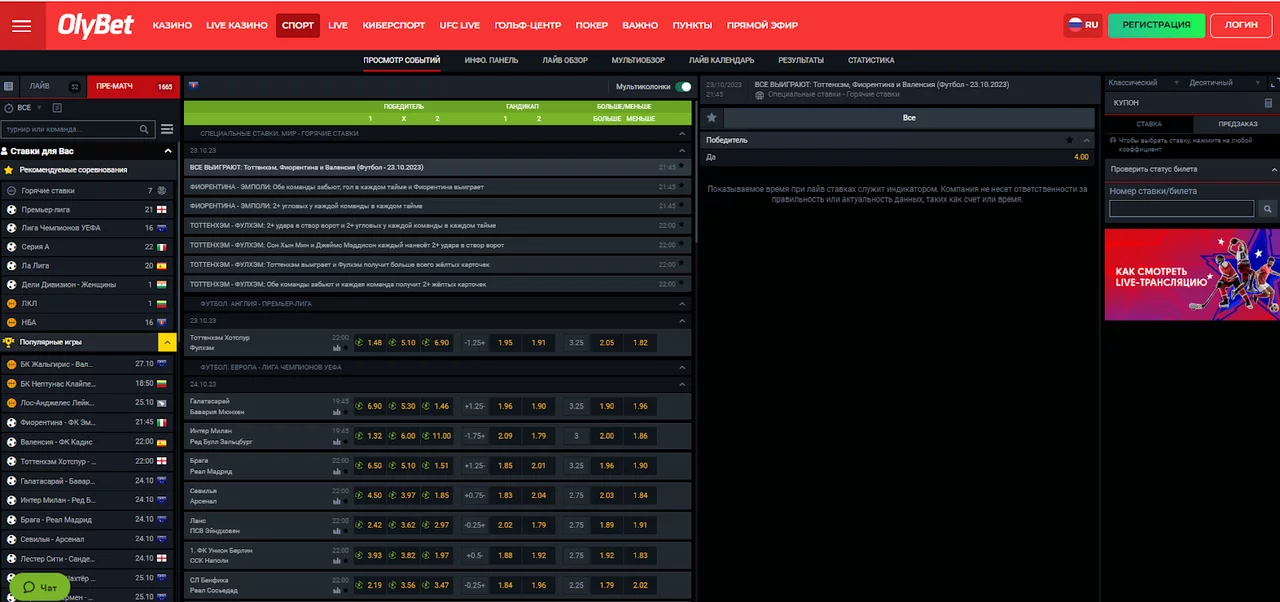Open the КИБЕРСПОРТ menu item
This screenshot has height=602, width=1280.
tap(392, 25)
